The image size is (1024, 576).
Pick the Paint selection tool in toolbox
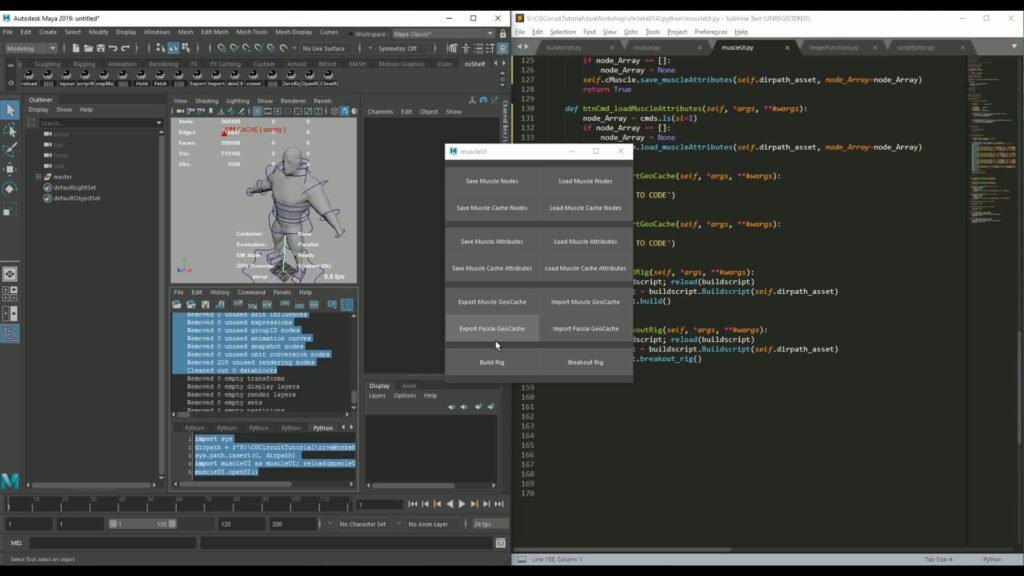tap(10, 150)
